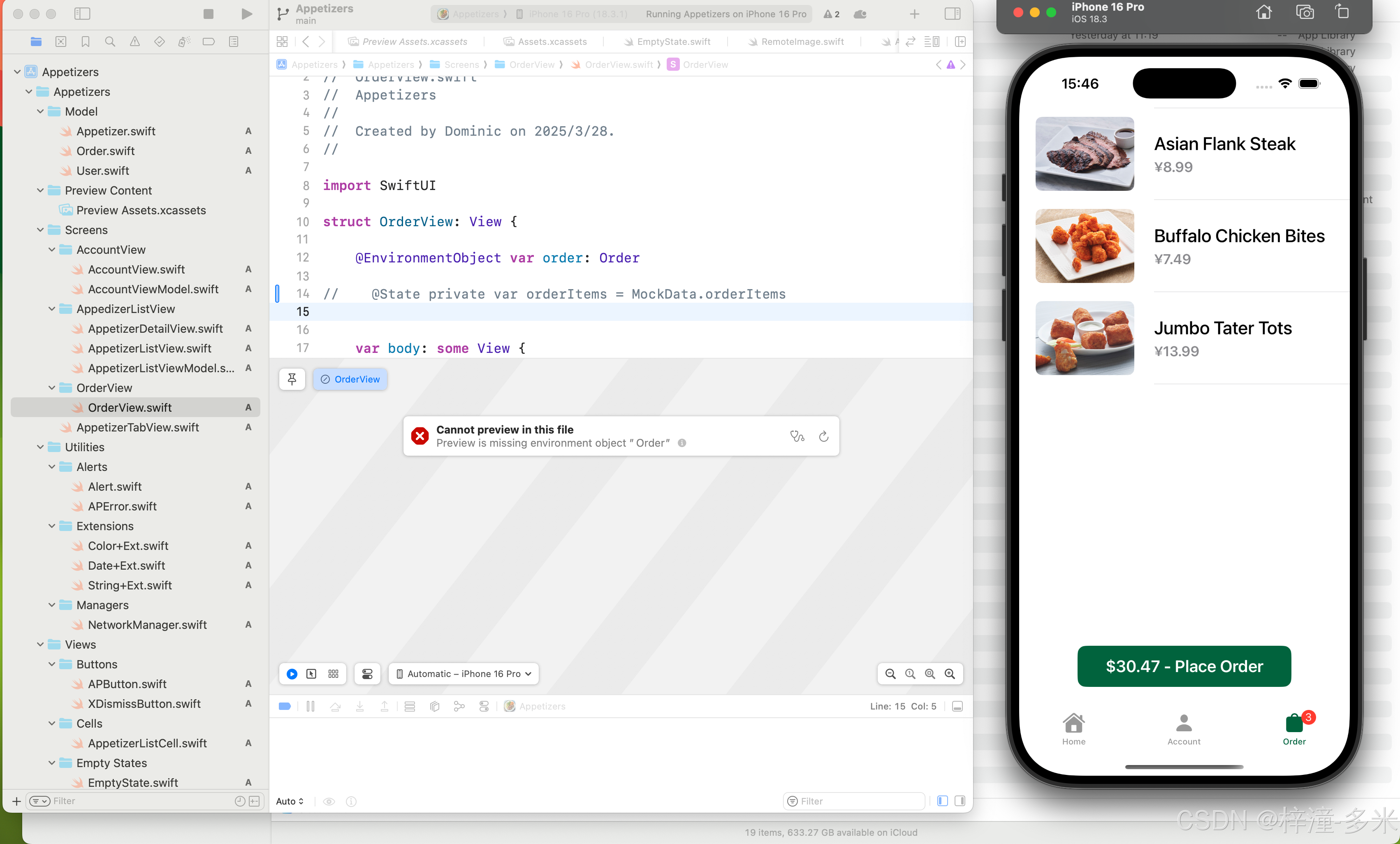
Task: Collapse the Utilities folder
Action: pos(40,447)
